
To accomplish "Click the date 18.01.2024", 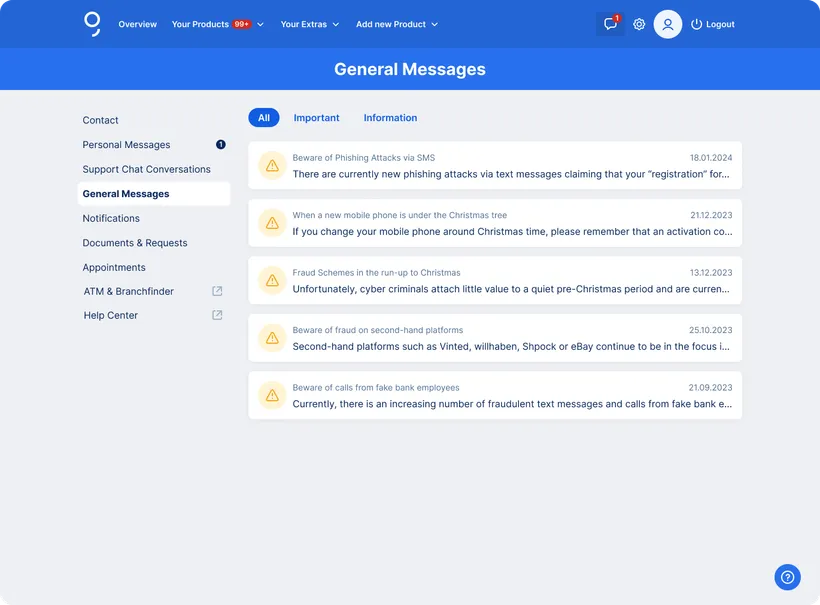I will click(711, 157).
